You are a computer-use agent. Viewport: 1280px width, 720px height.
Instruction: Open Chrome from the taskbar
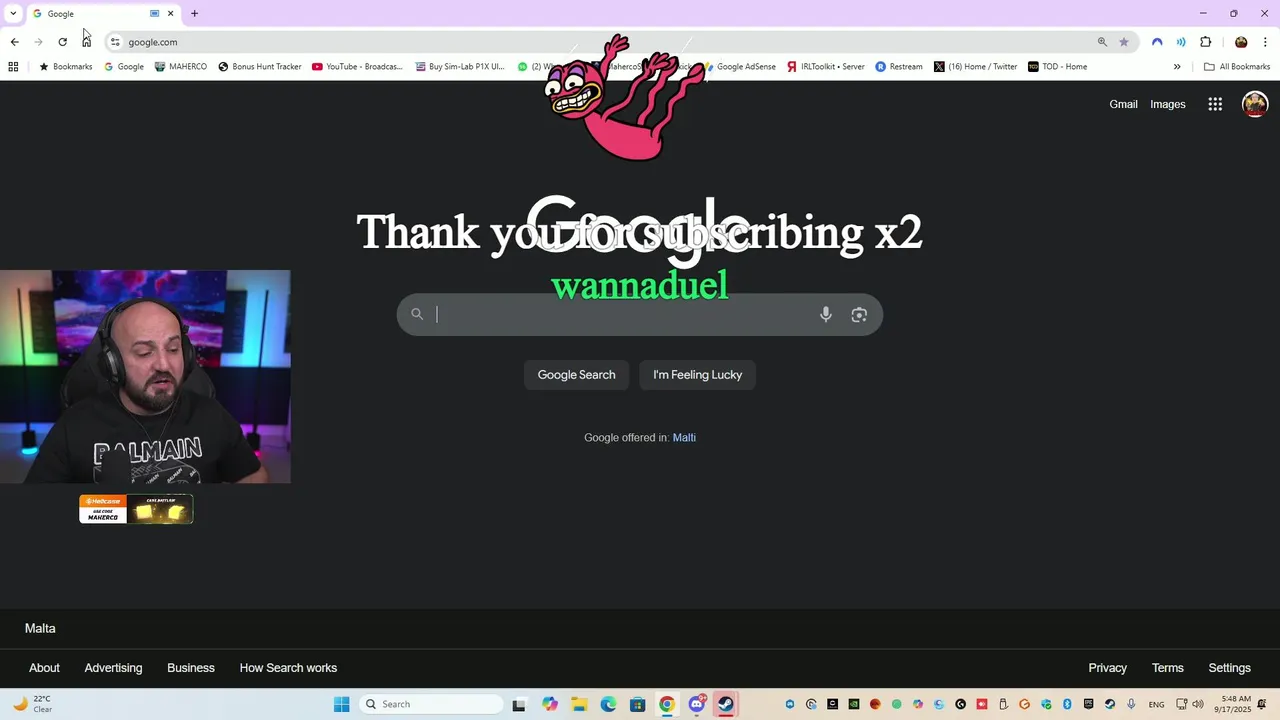667,704
